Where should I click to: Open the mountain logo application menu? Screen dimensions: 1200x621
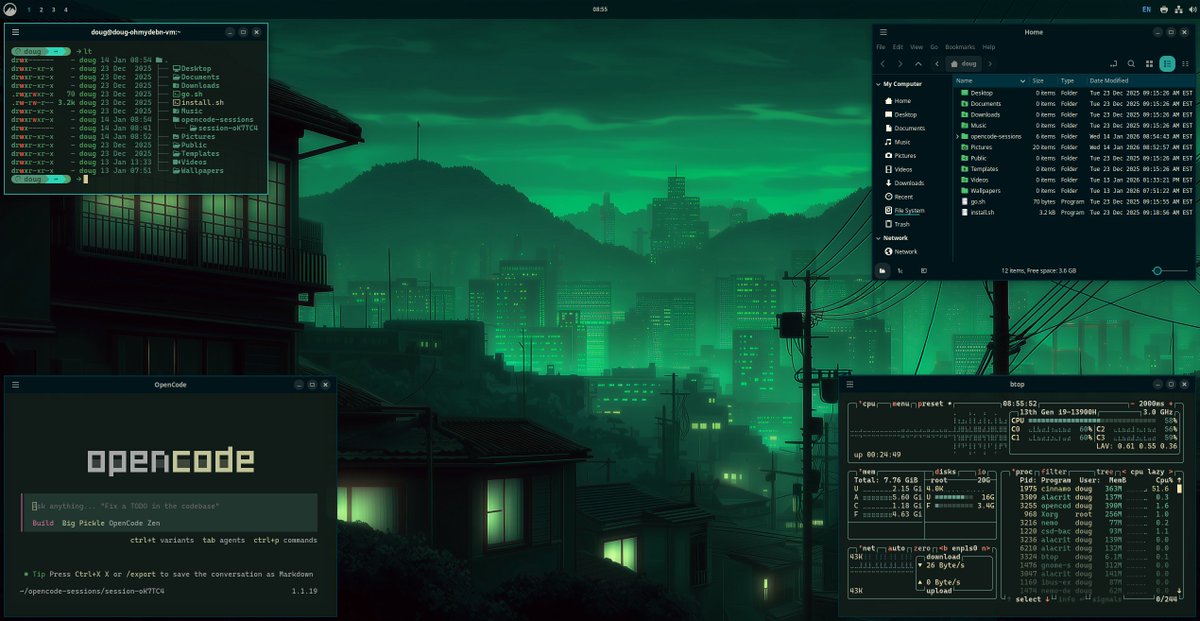[x=10, y=9]
